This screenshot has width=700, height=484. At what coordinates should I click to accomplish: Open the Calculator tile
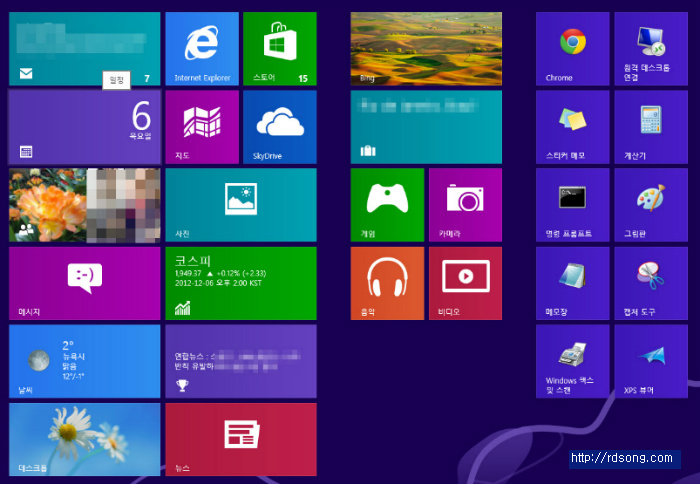[650, 126]
